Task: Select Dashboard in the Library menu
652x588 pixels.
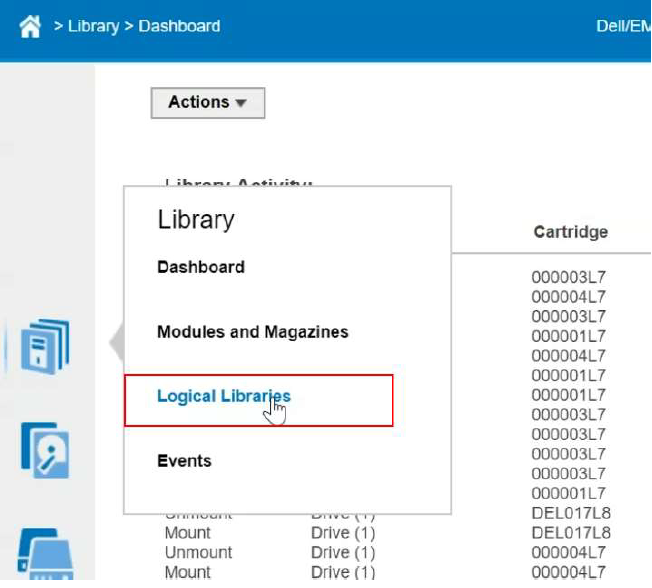Action: [x=201, y=267]
